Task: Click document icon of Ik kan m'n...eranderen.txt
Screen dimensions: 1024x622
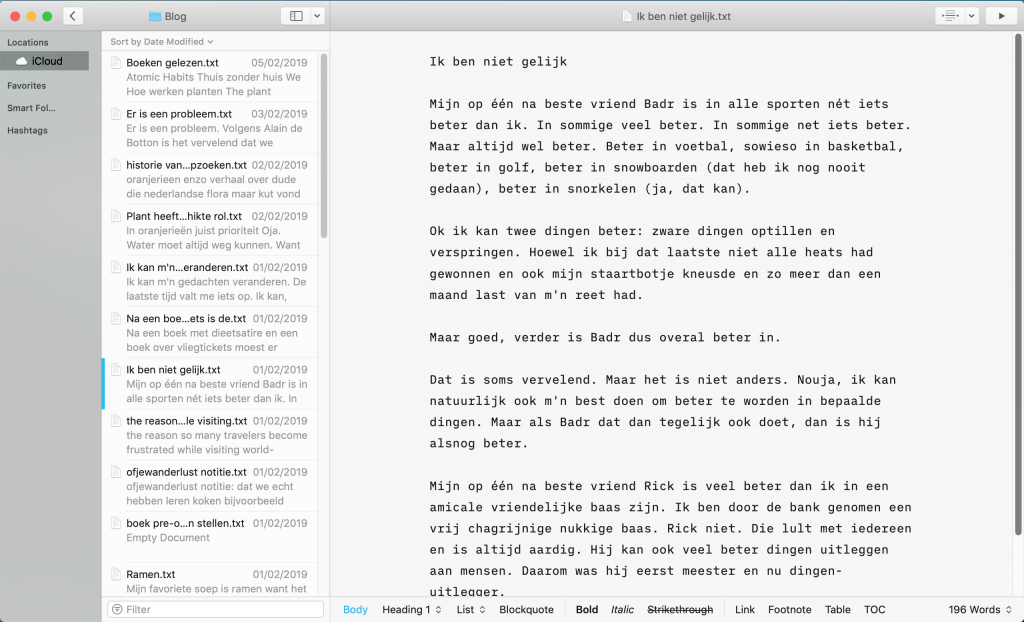Action: click(x=116, y=267)
